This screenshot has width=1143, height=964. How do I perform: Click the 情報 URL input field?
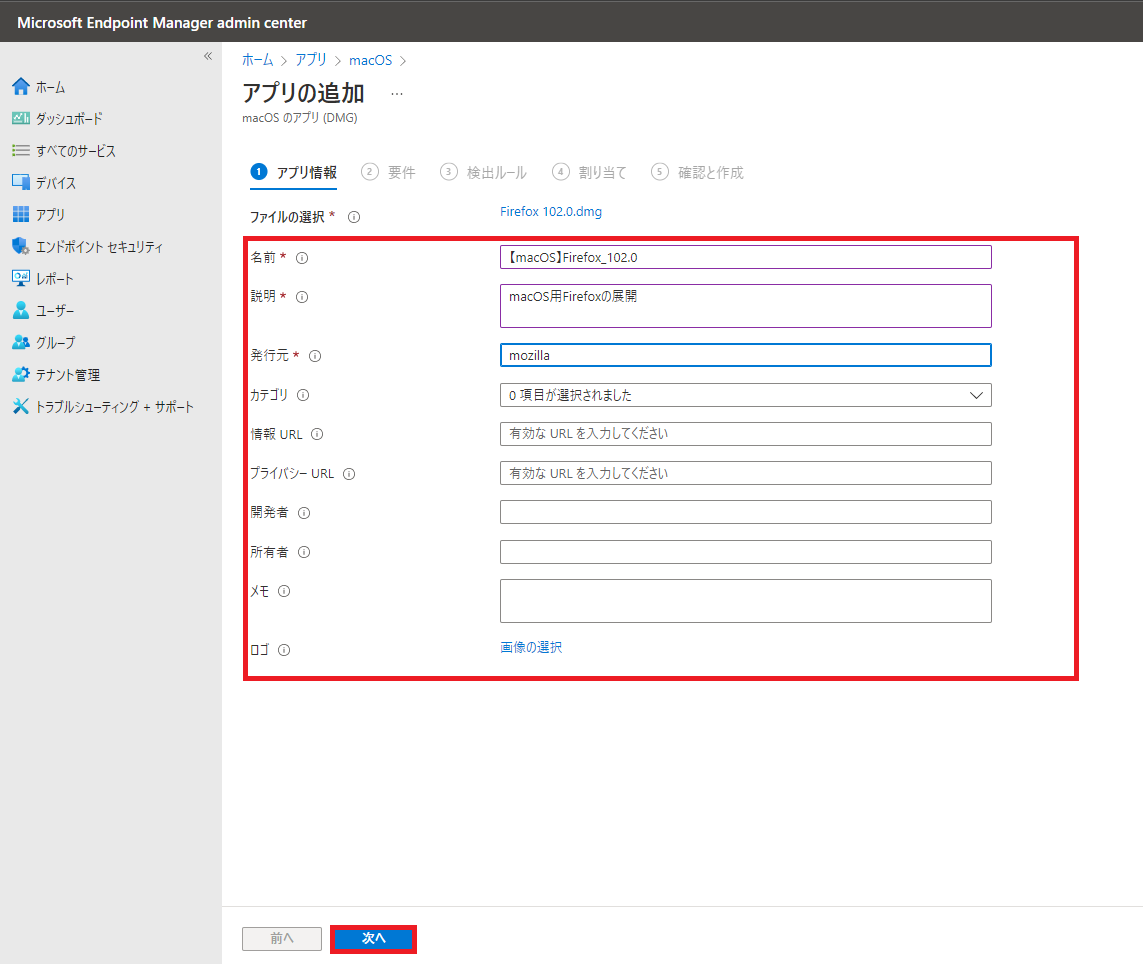[745, 434]
